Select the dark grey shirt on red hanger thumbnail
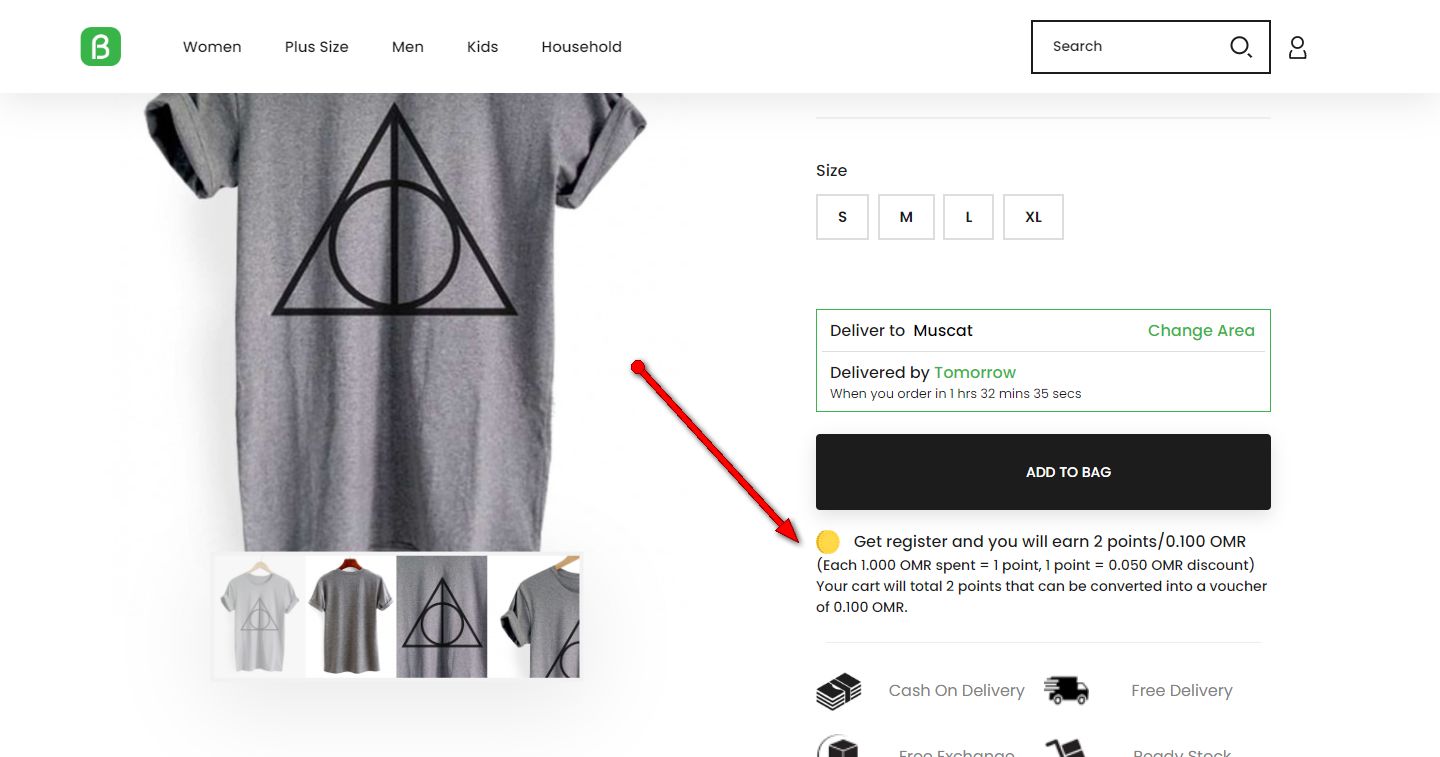Image resolution: width=1440 pixels, height=757 pixels. pos(350,616)
